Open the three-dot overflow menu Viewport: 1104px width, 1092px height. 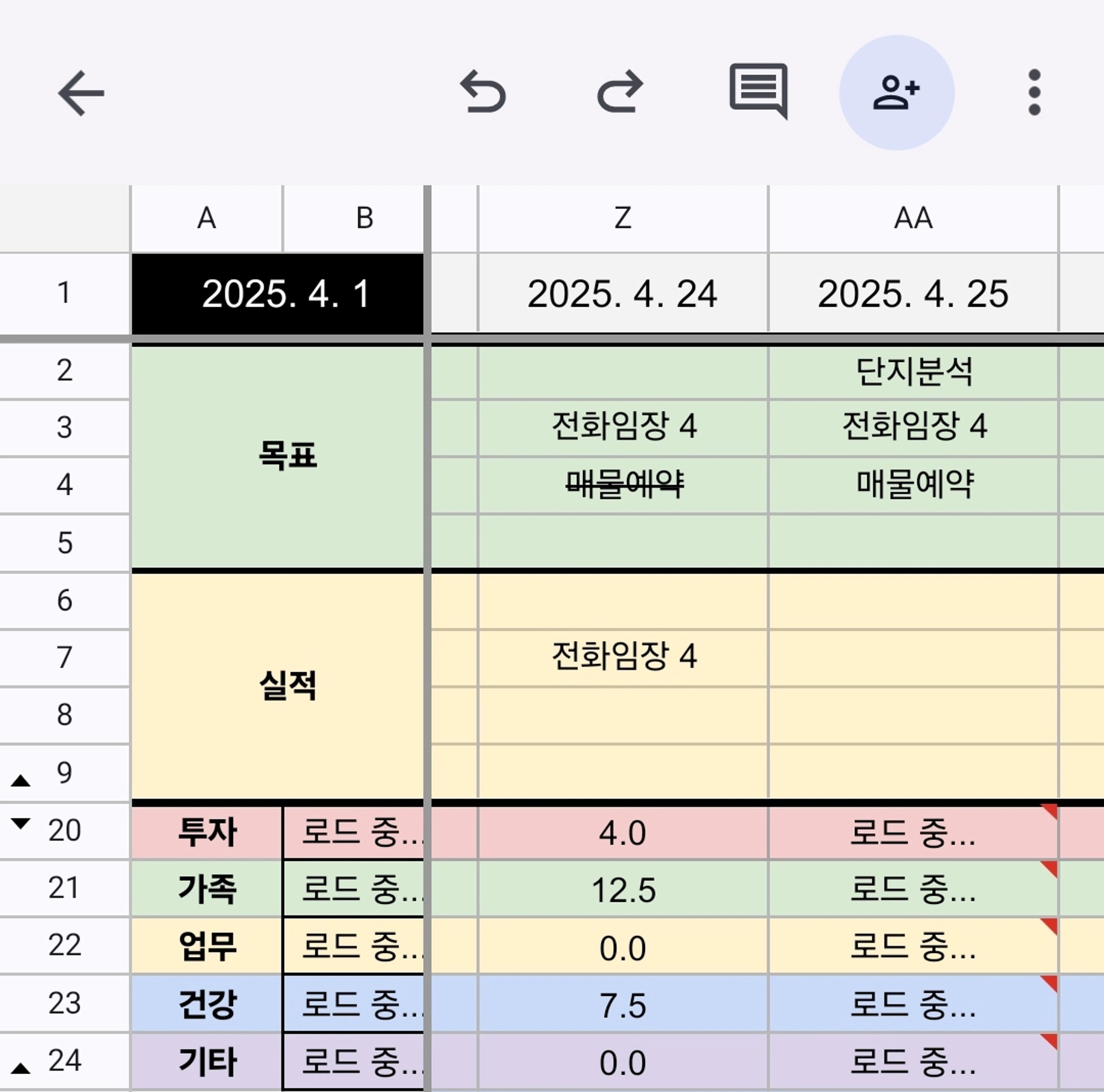[1034, 93]
